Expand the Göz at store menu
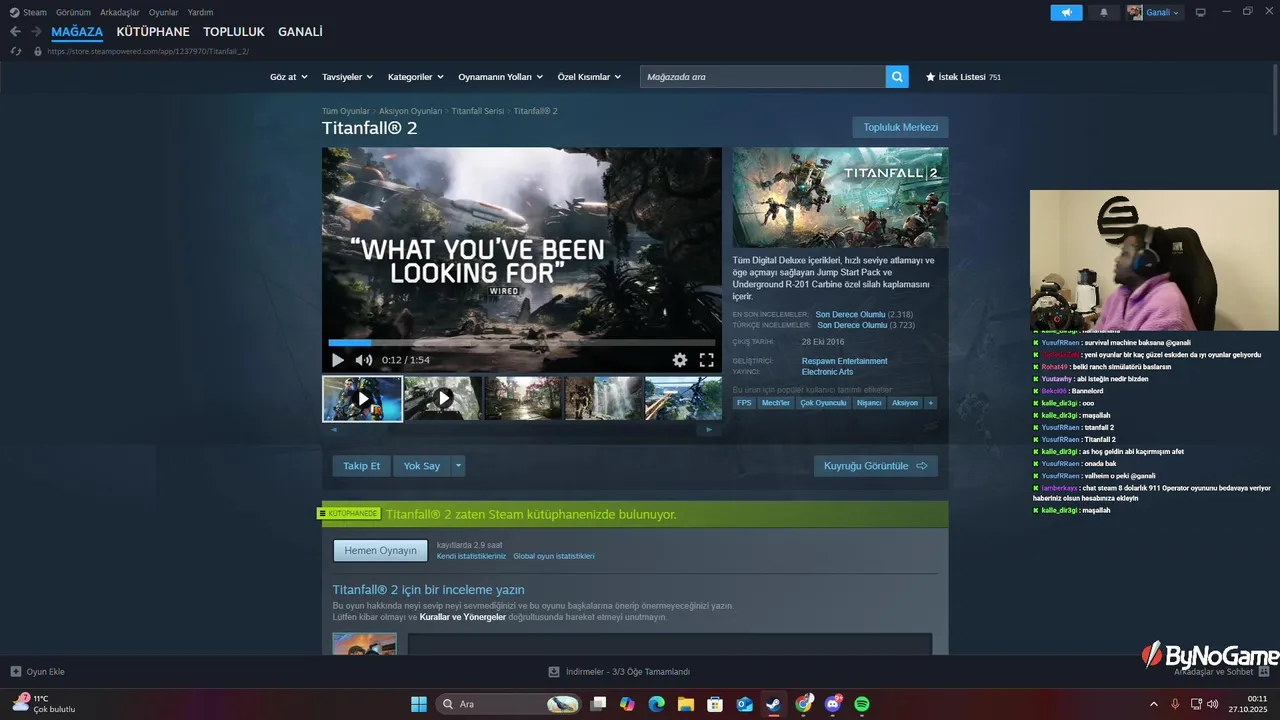The height and width of the screenshot is (720, 1280). 287,77
